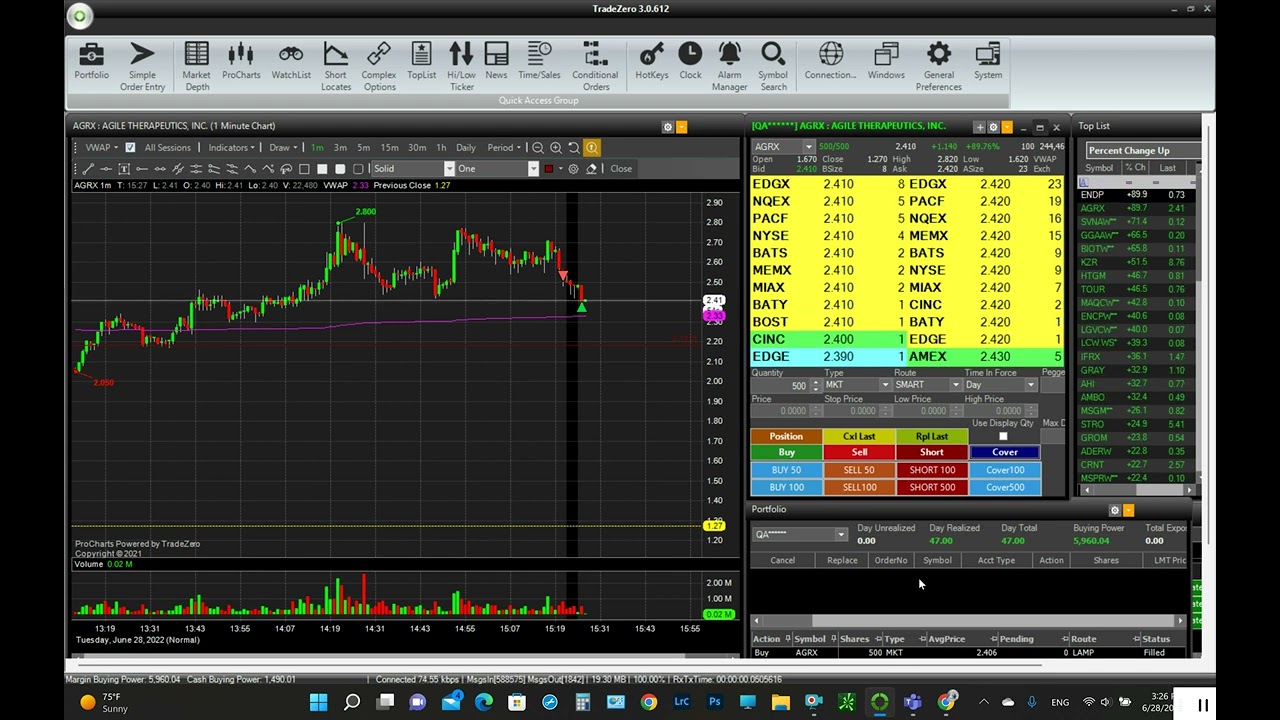Open Windows Start menu
The image size is (1280, 720).
coord(319,703)
